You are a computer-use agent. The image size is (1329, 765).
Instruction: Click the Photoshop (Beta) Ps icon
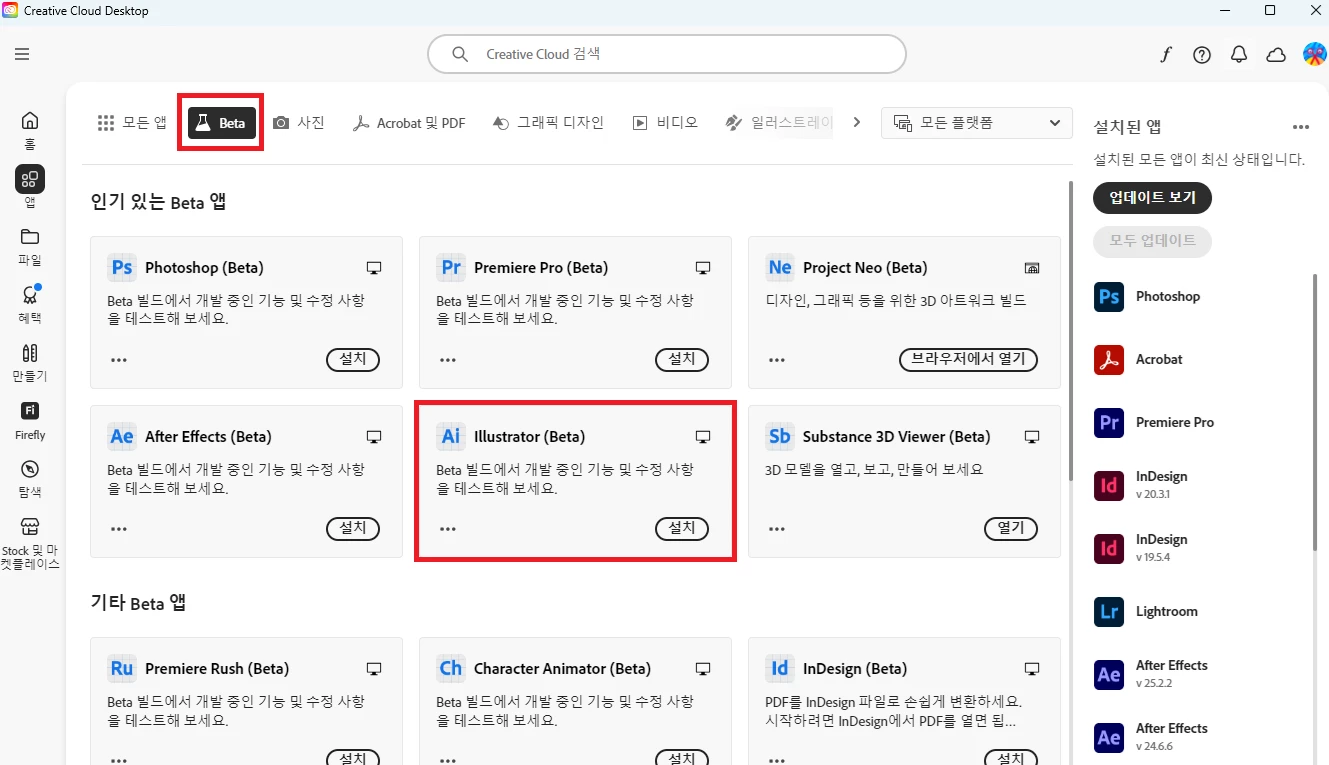pyautogui.click(x=122, y=267)
